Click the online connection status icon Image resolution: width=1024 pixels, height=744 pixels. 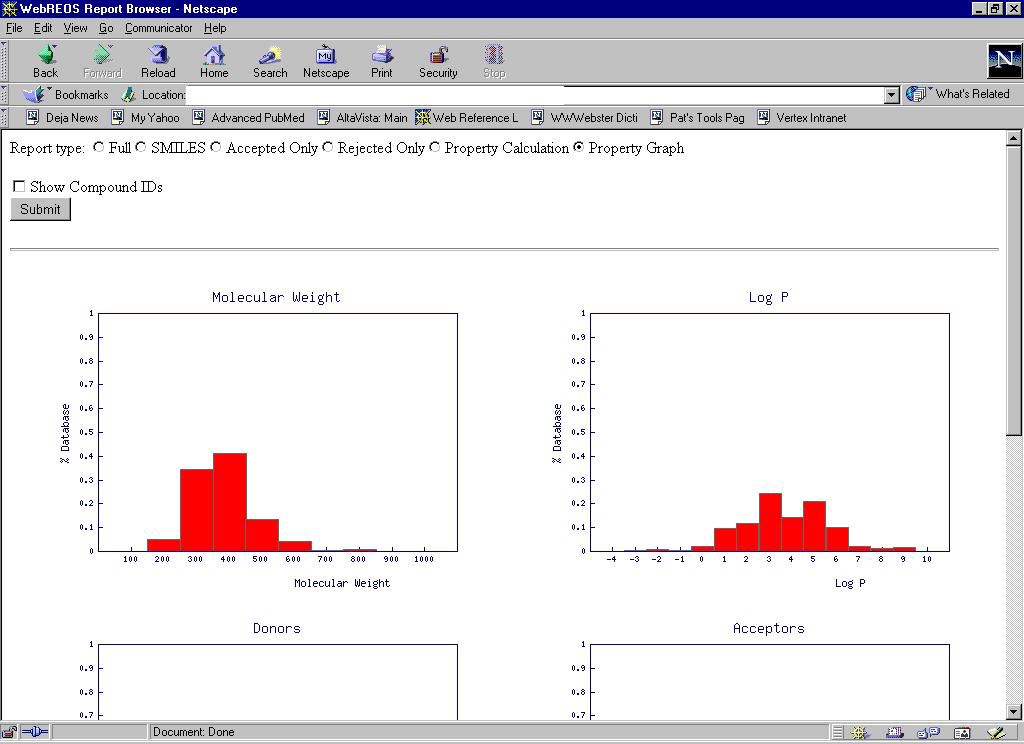tap(35, 732)
